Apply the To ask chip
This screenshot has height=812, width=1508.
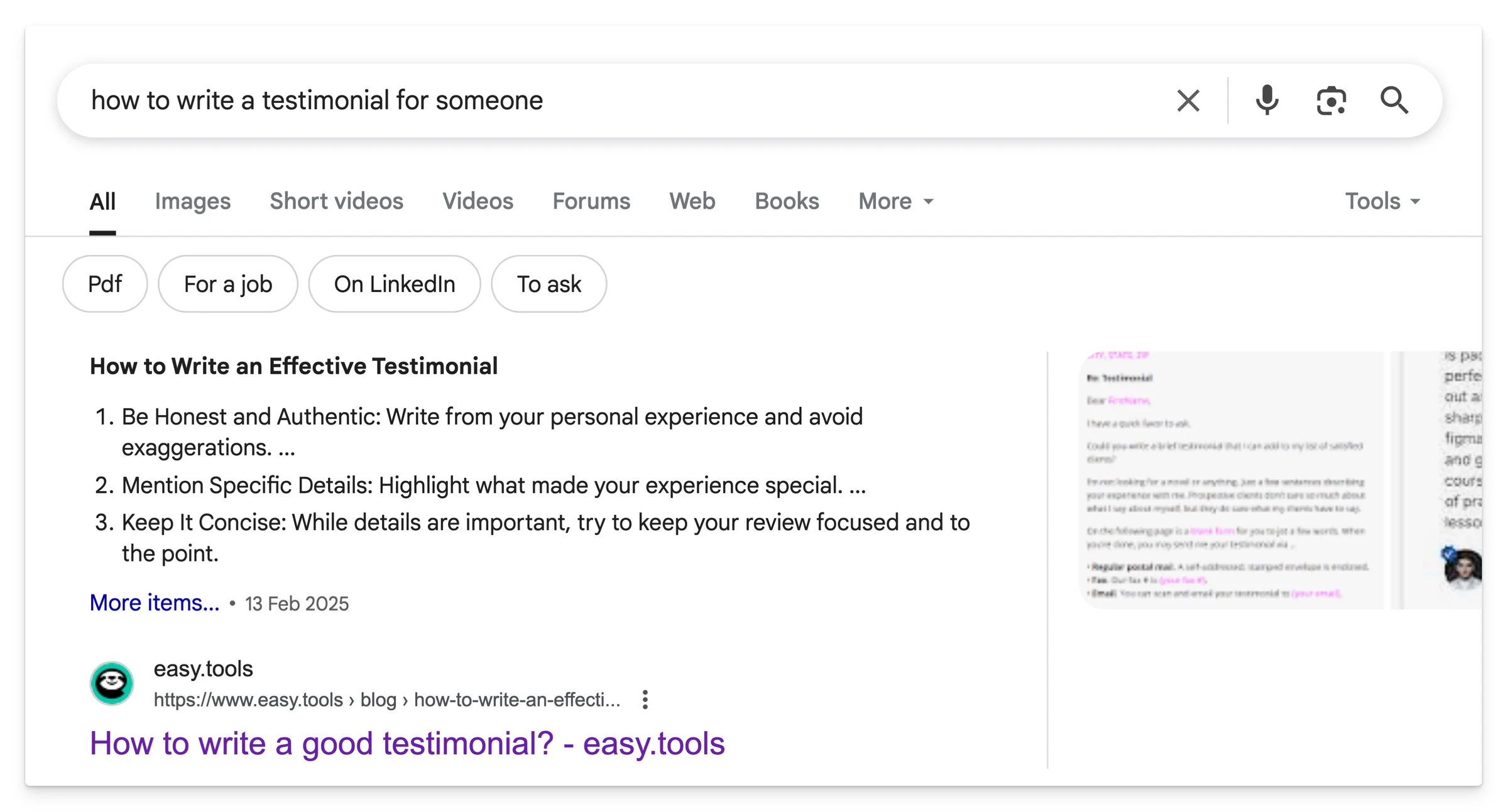tap(549, 284)
